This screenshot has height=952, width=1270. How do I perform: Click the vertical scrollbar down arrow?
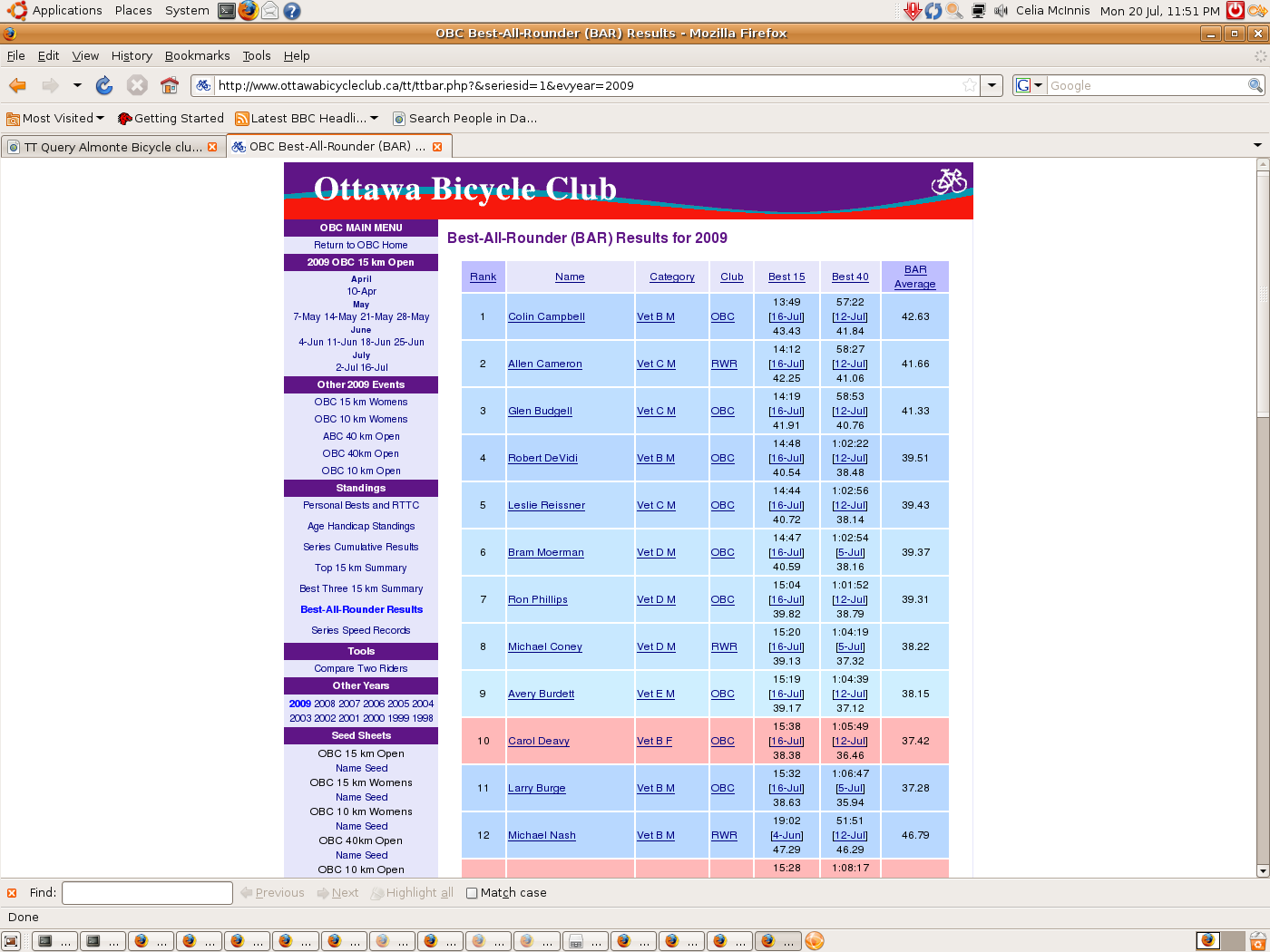(x=1262, y=870)
